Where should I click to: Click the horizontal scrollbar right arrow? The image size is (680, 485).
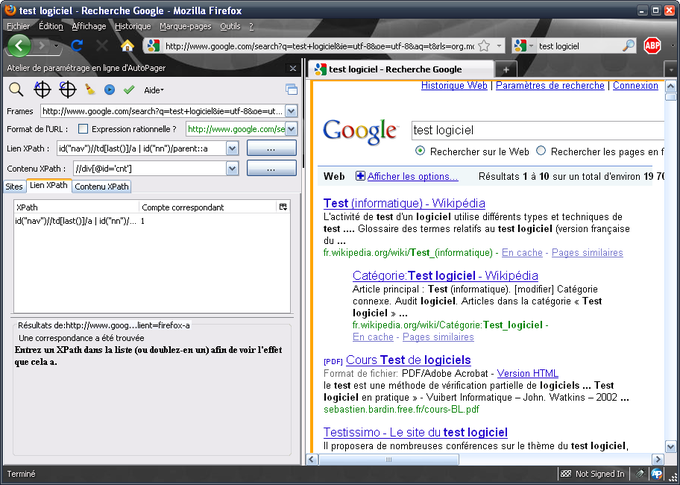tap(658, 459)
